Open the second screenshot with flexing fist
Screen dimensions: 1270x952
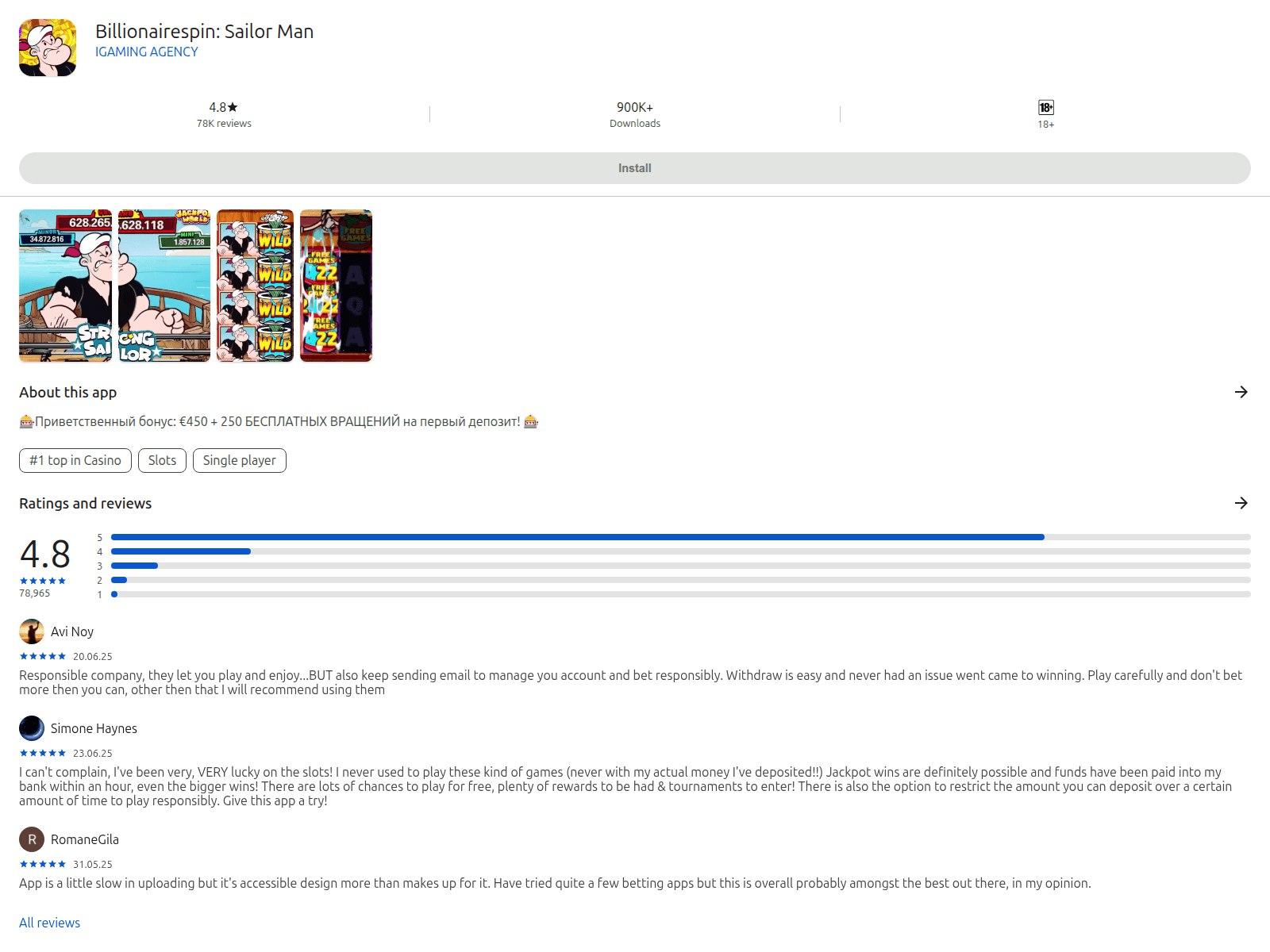point(164,286)
